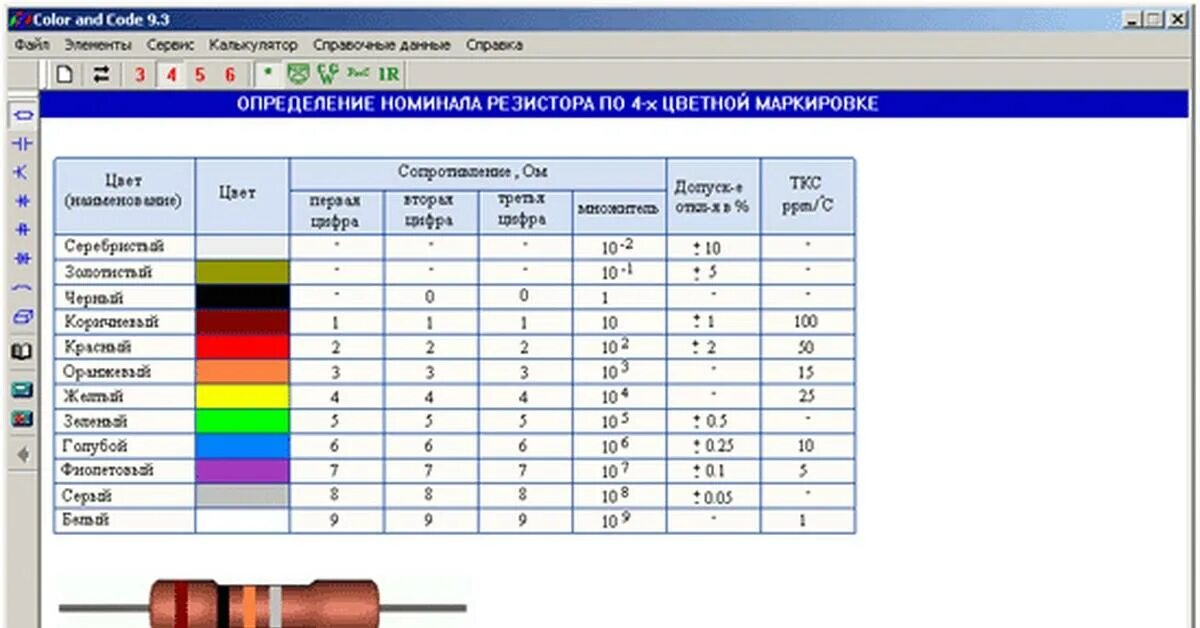Click the black color swatch in table
Viewport: 1200px width, 628px height.
(x=242, y=297)
